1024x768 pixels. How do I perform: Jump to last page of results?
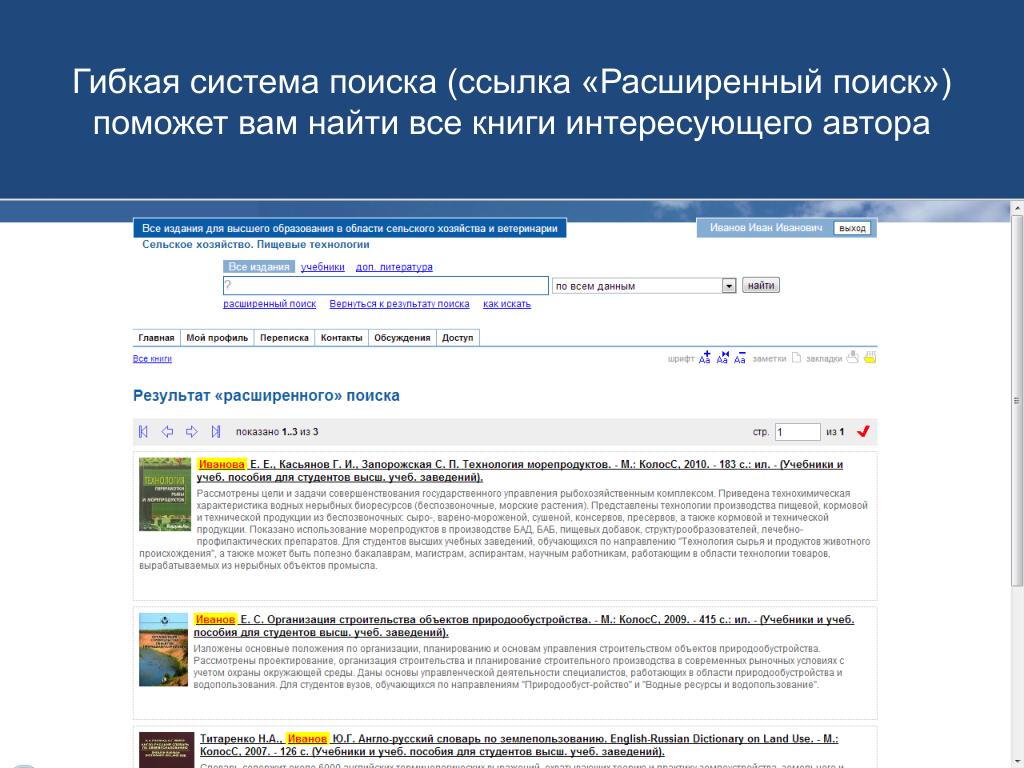[216, 432]
